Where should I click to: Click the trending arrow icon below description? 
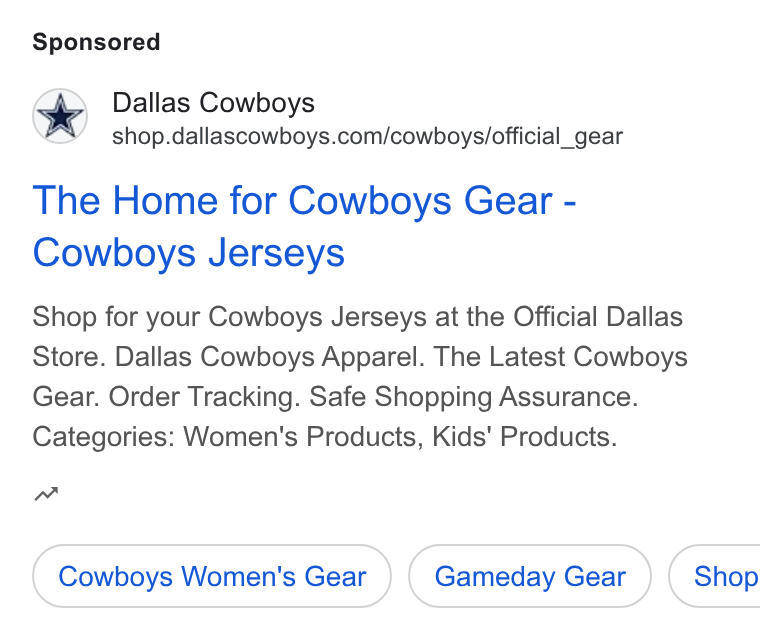click(x=46, y=494)
